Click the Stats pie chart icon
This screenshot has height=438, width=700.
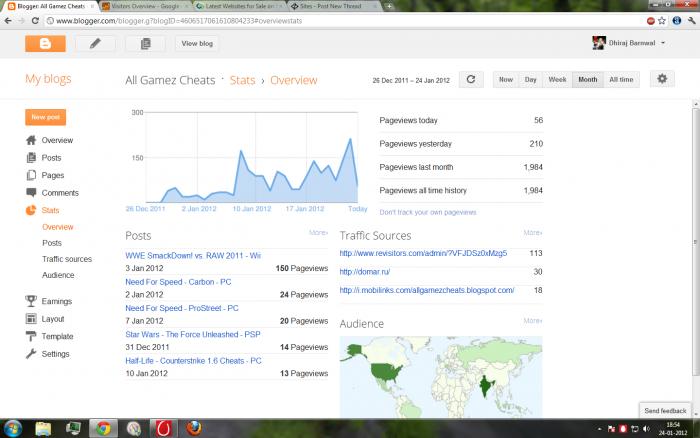(31, 210)
